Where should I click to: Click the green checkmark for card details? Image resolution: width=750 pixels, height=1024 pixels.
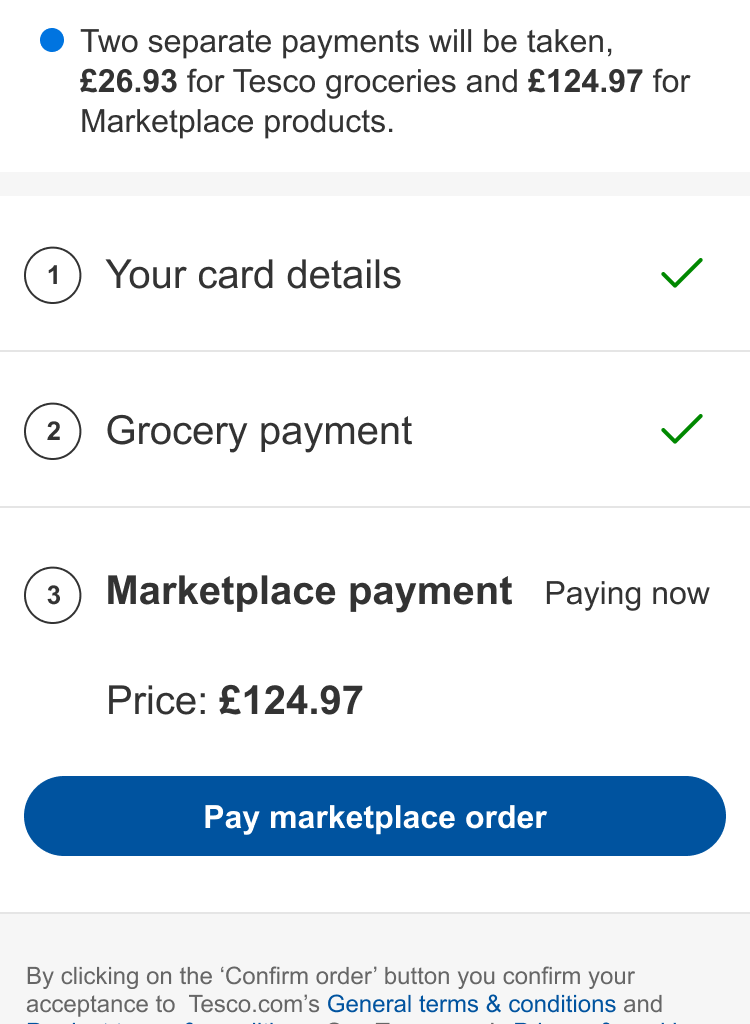coord(682,273)
